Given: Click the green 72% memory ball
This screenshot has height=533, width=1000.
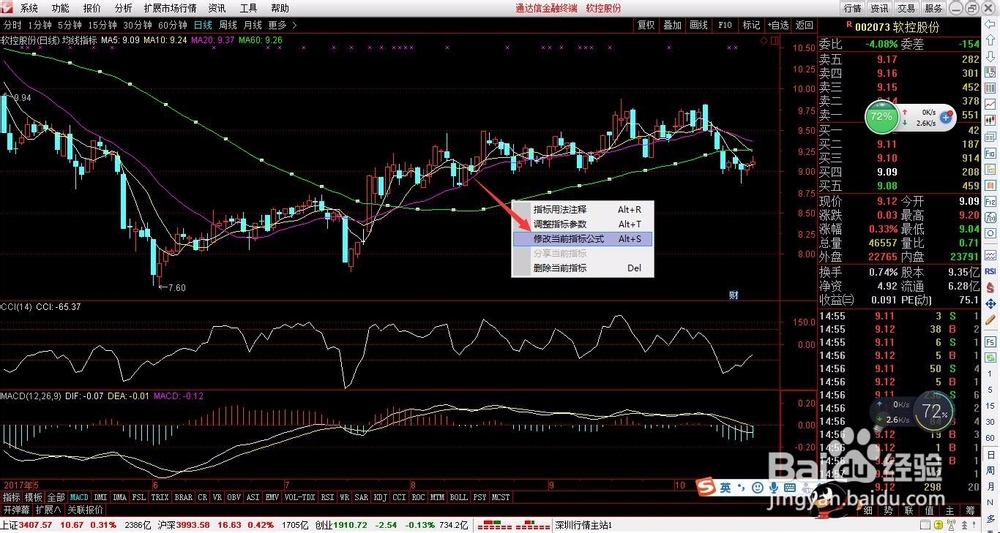Looking at the screenshot, I should pos(881,117).
